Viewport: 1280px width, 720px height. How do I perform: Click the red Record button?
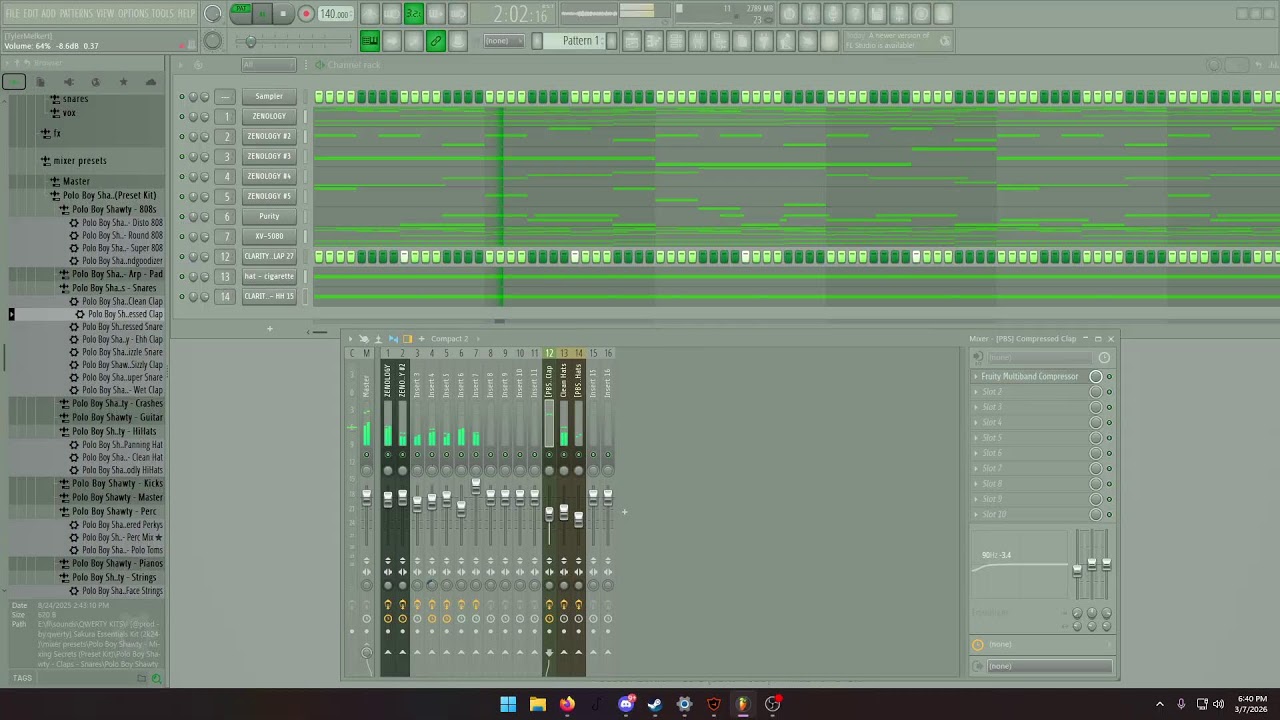(x=306, y=14)
